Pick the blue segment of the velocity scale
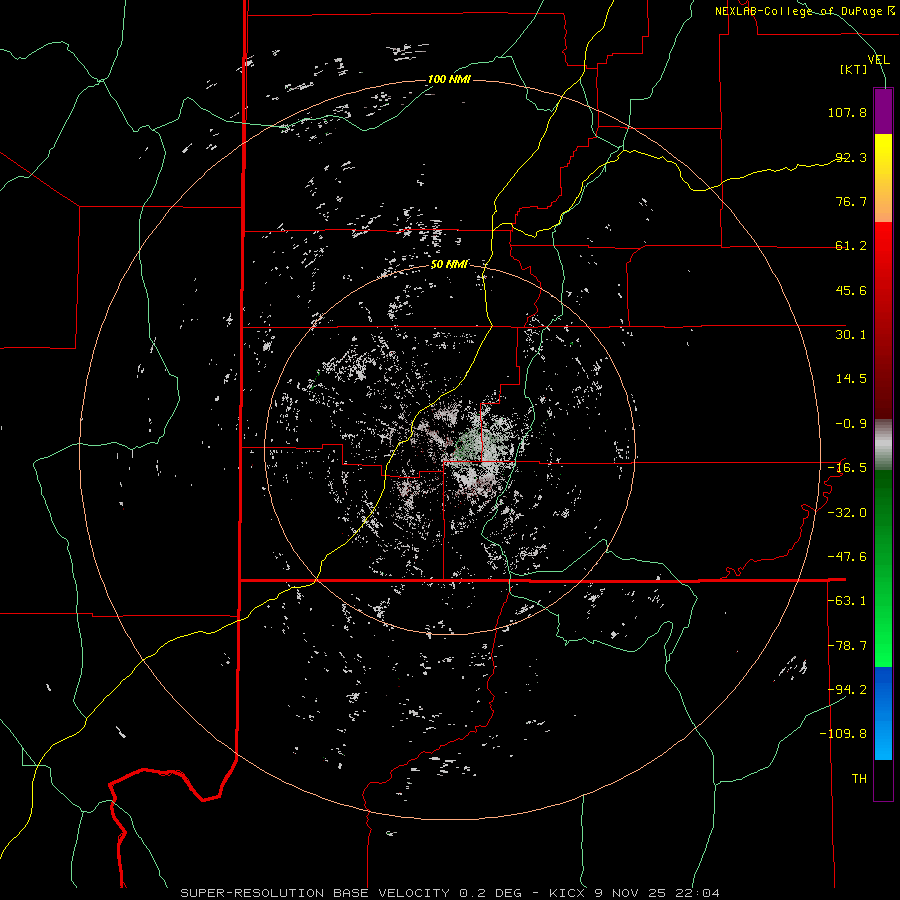This screenshot has height=900, width=900. click(x=883, y=713)
